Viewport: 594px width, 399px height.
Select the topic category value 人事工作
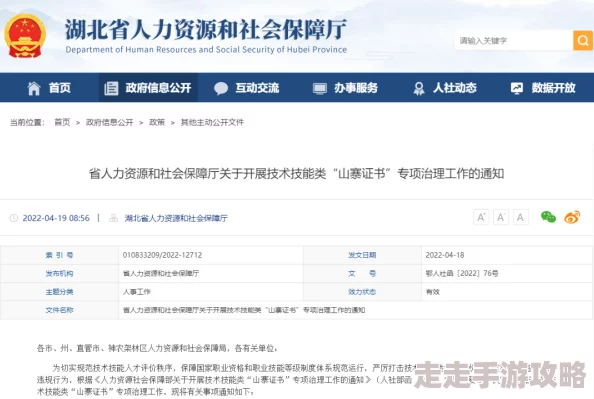point(137,292)
